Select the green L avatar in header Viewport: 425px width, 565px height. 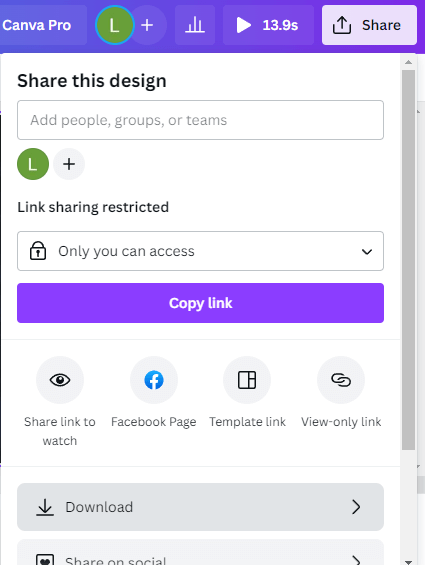pos(115,25)
